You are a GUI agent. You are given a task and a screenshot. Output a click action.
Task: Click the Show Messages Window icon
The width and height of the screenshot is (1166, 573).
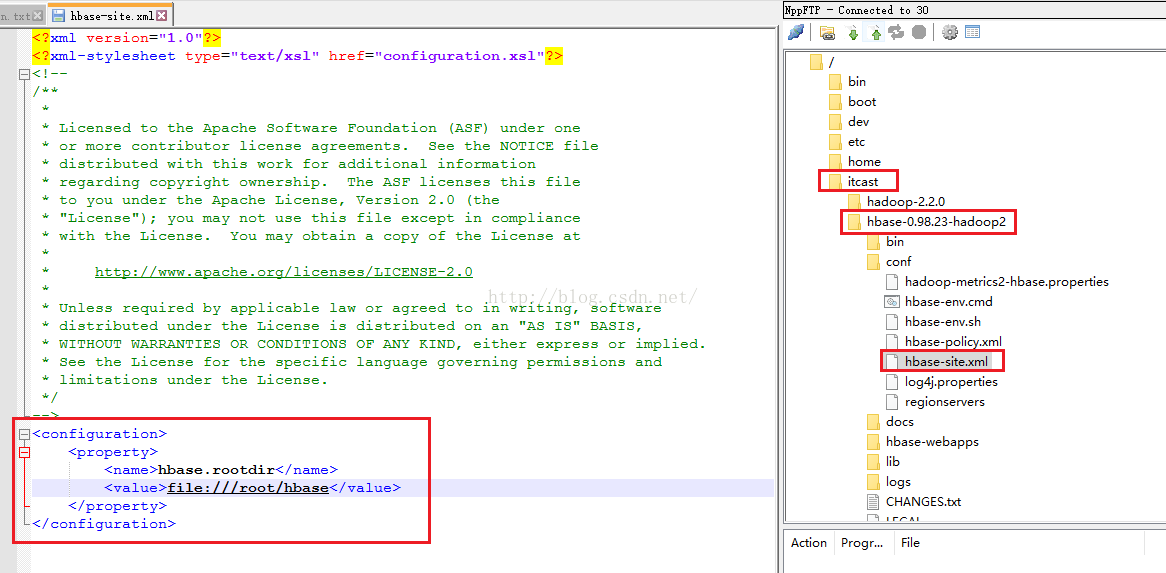point(972,32)
